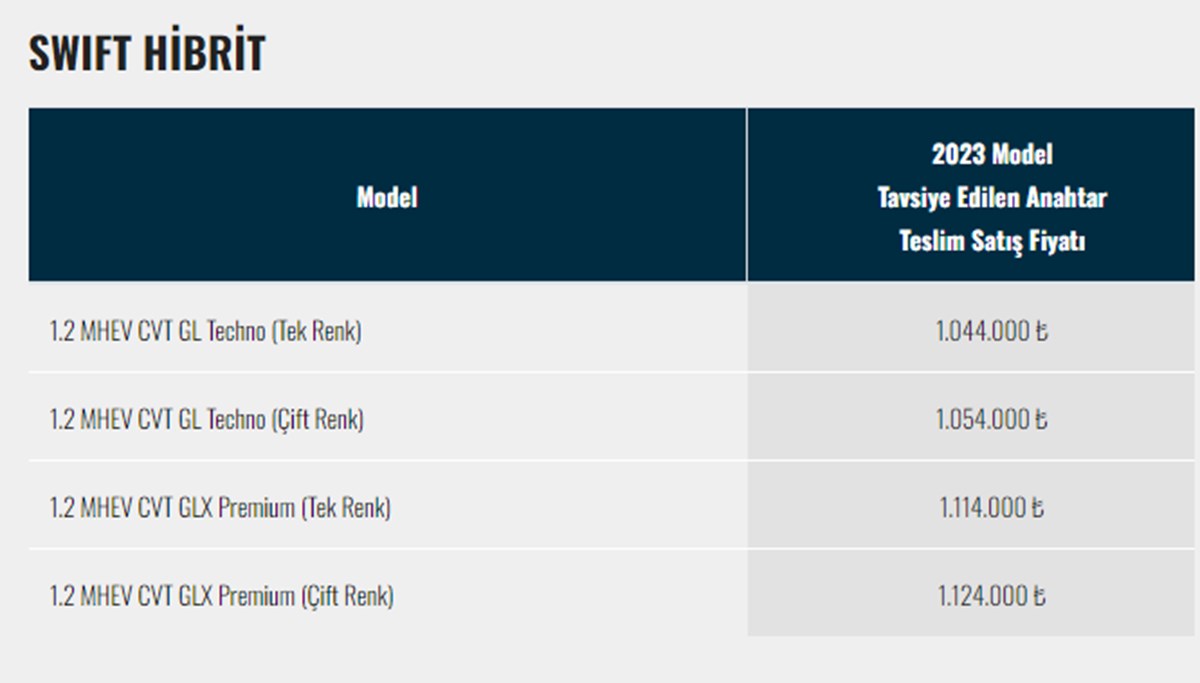
Task: Select 1.2 MHEV CVT GL Techno (Çift Renk) row
Action: pyautogui.click(x=611, y=417)
